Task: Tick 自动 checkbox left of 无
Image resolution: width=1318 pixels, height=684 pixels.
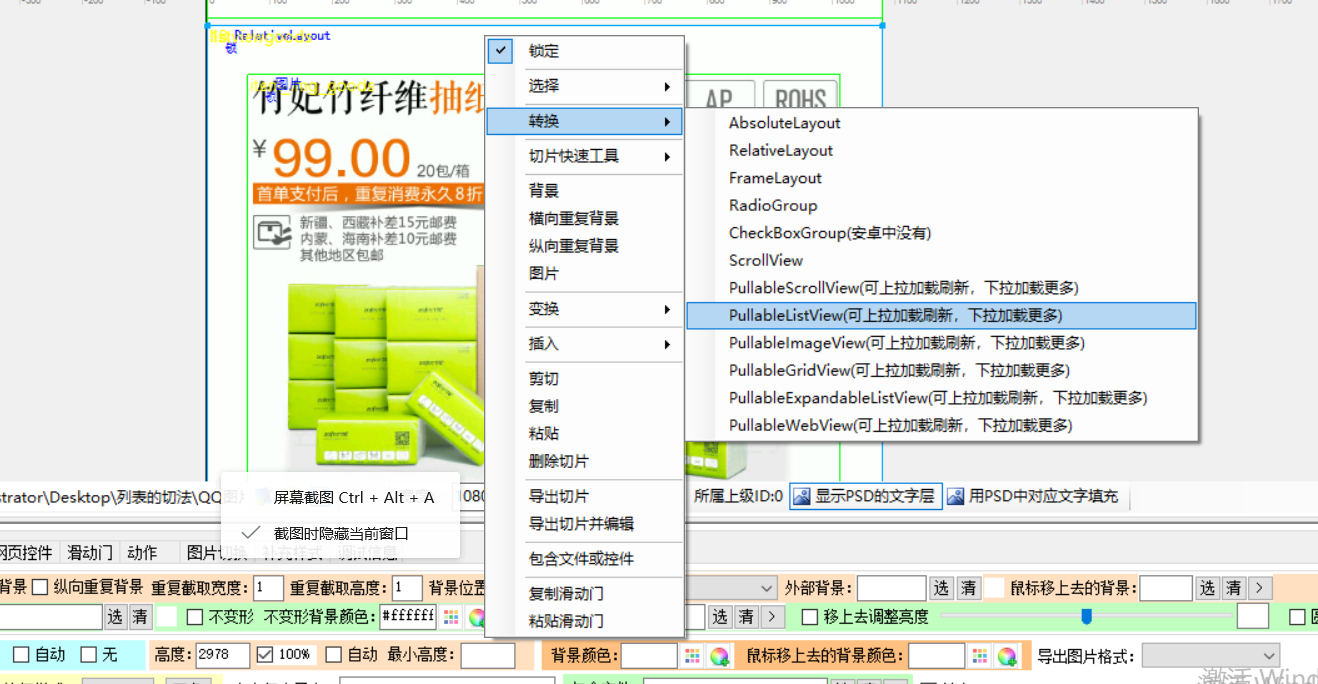Action: 21,656
